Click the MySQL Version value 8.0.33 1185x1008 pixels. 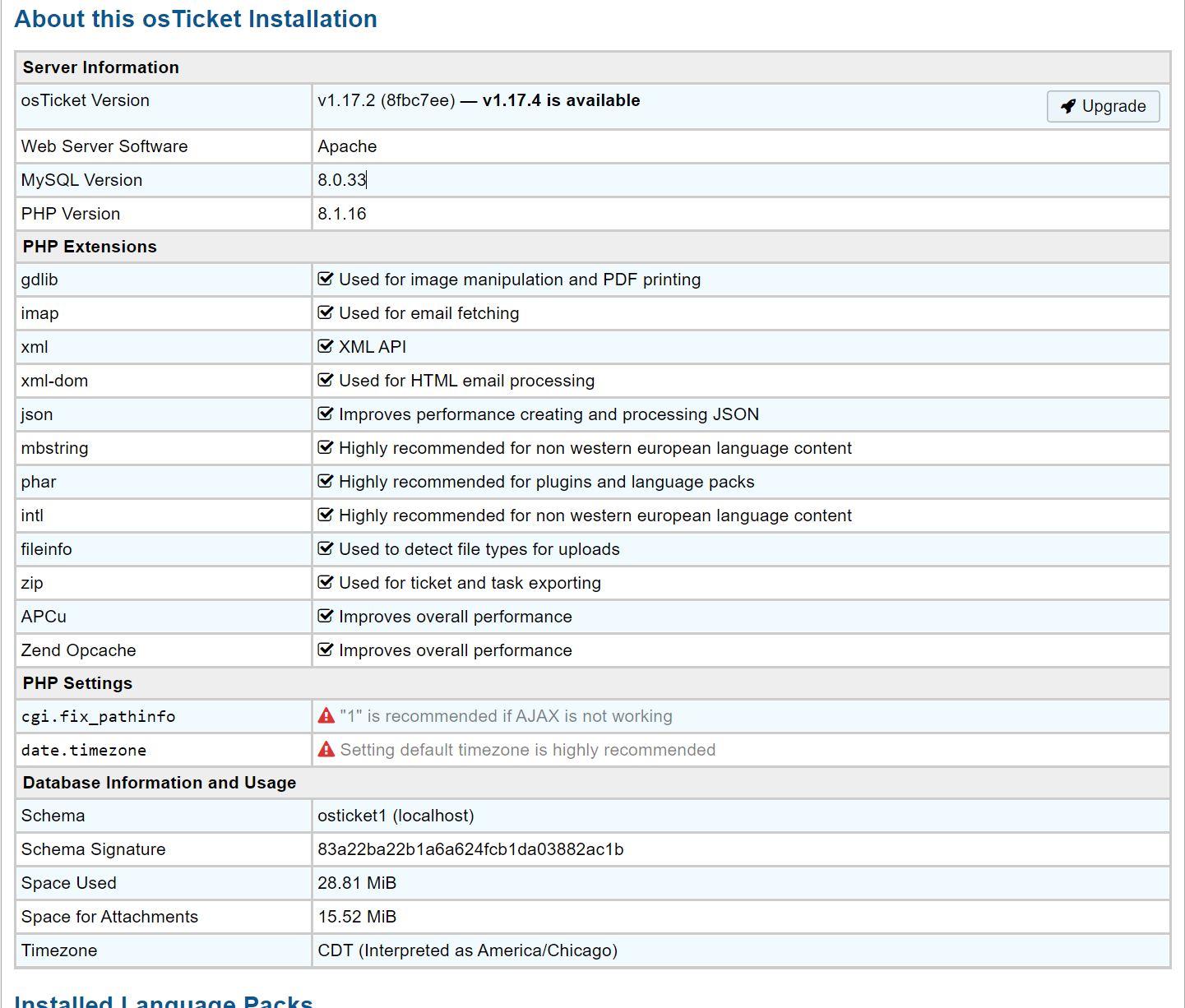click(x=341, y=180)
